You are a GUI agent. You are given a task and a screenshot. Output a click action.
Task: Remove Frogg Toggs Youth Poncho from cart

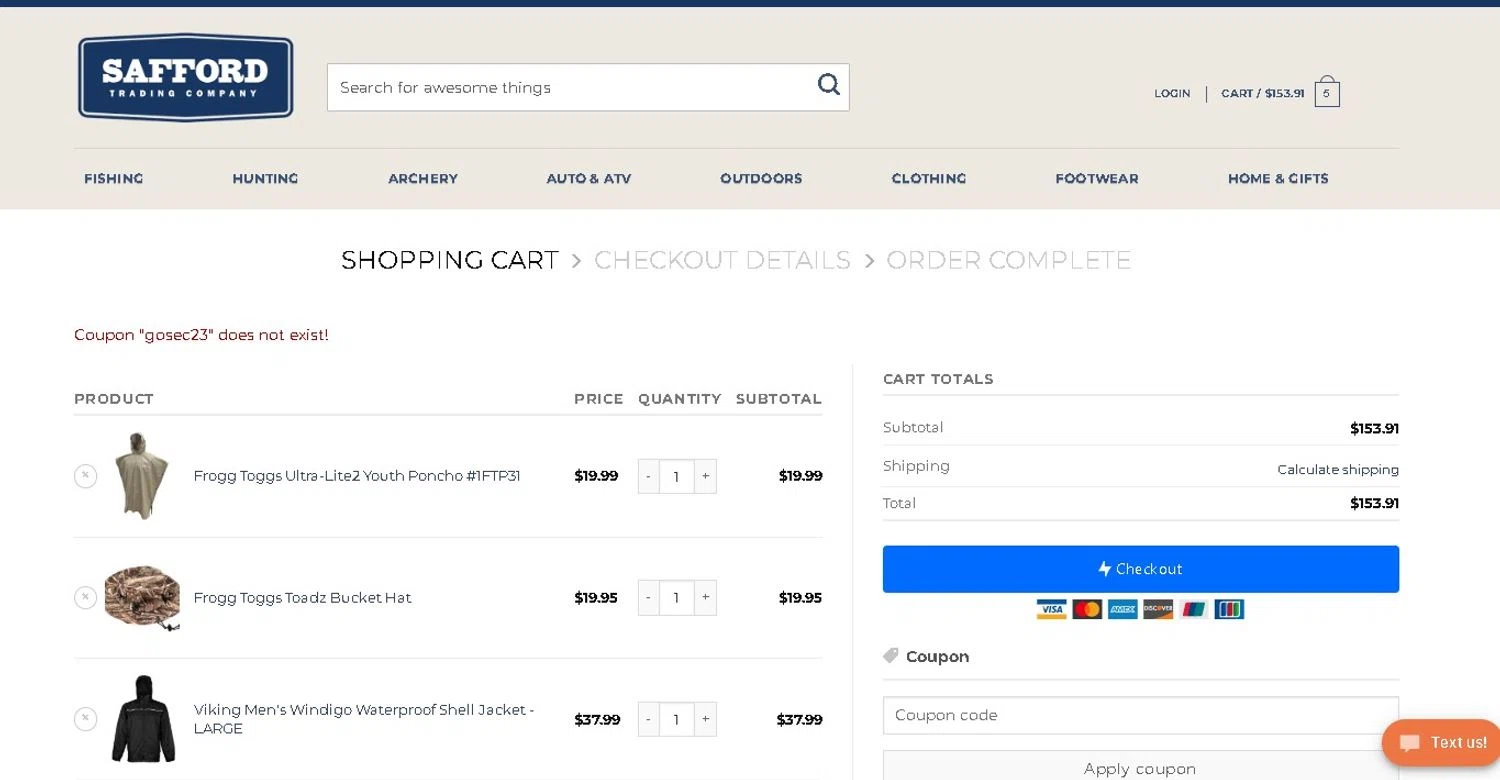85,476
